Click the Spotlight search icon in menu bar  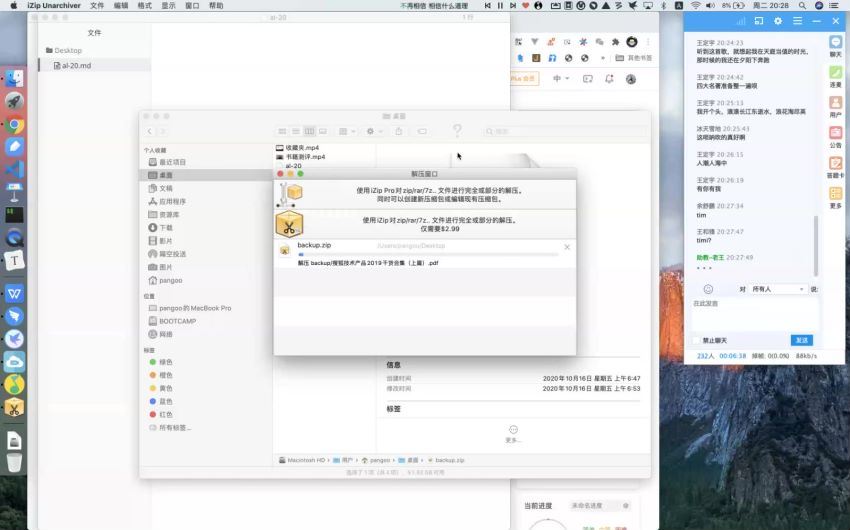(x=802, y=5)
